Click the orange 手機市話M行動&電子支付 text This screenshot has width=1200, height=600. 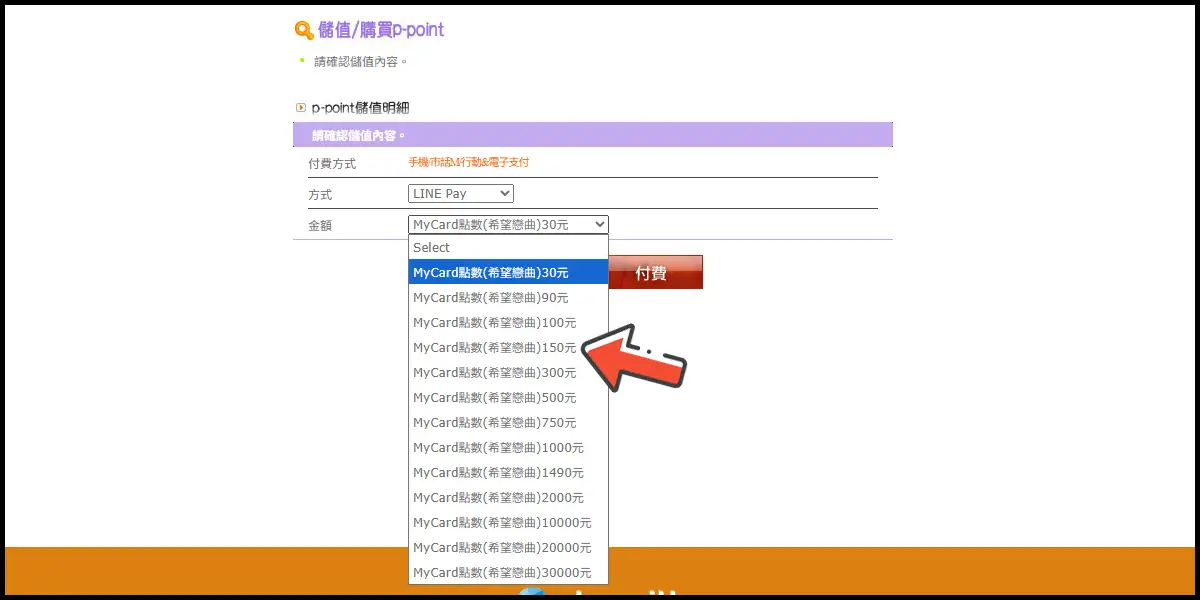(469, 162)
